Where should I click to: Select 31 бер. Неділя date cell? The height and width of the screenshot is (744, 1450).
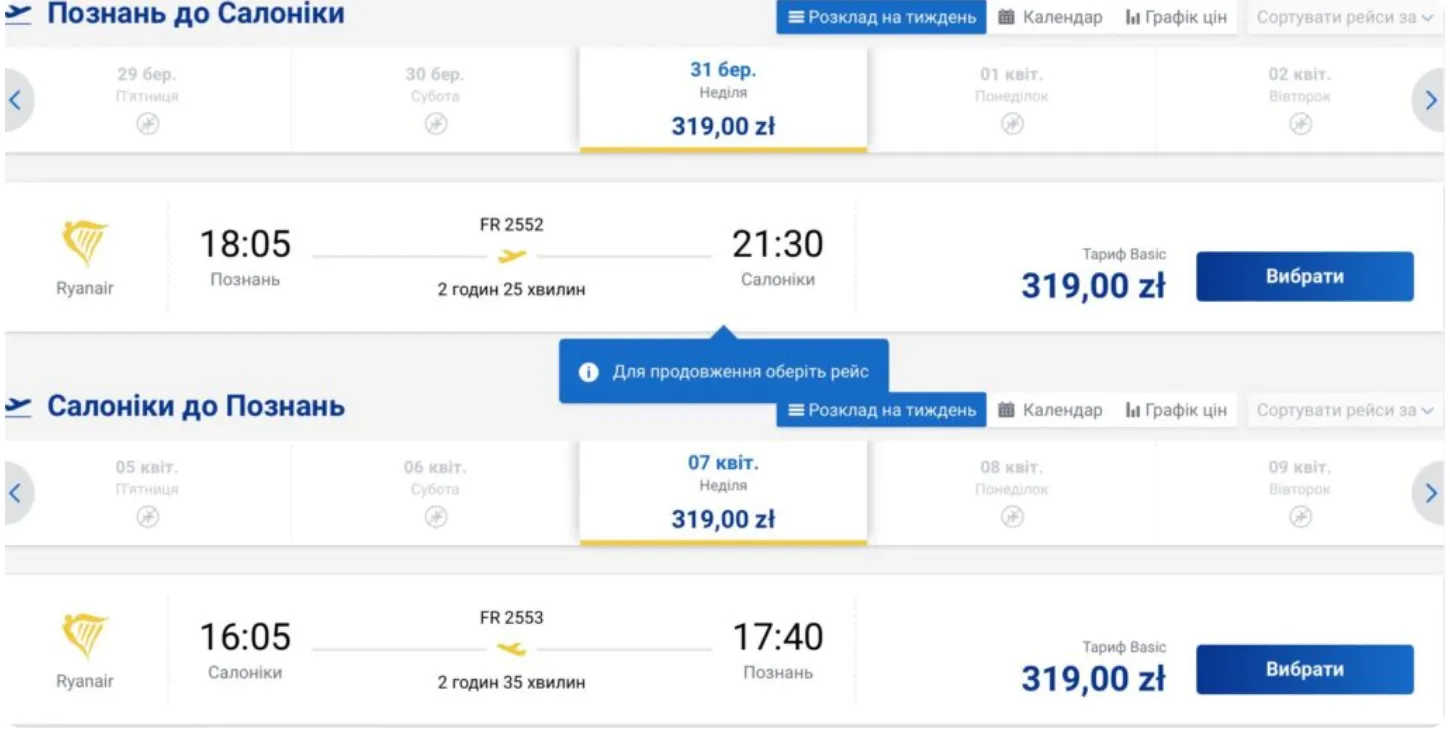[x=723, y=100]
